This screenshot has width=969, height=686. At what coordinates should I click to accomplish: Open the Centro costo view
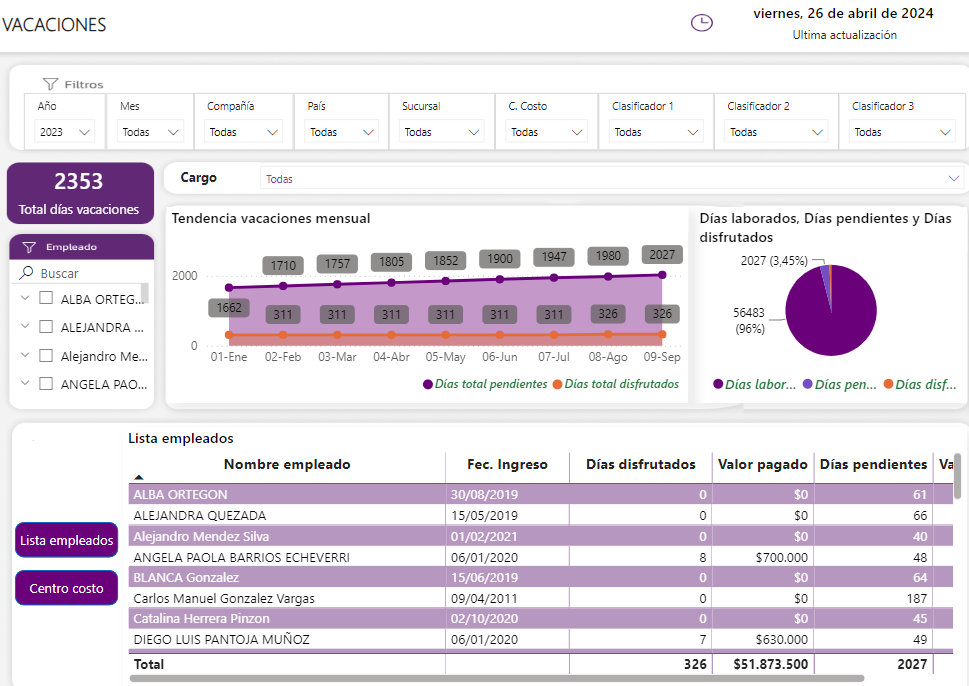[66, 588]
